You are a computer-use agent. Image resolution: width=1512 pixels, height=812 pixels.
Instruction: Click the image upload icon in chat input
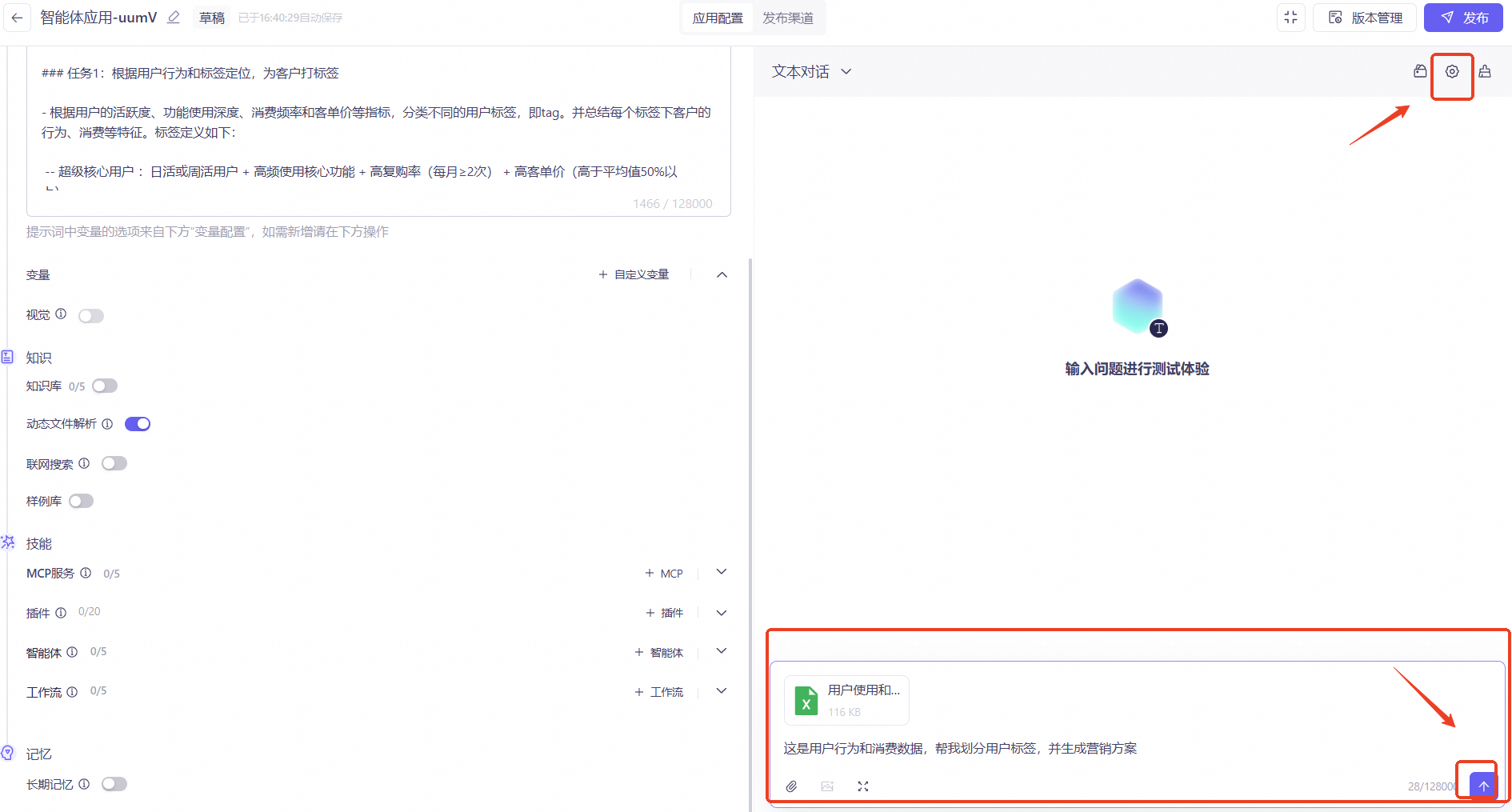coord(827,786)
